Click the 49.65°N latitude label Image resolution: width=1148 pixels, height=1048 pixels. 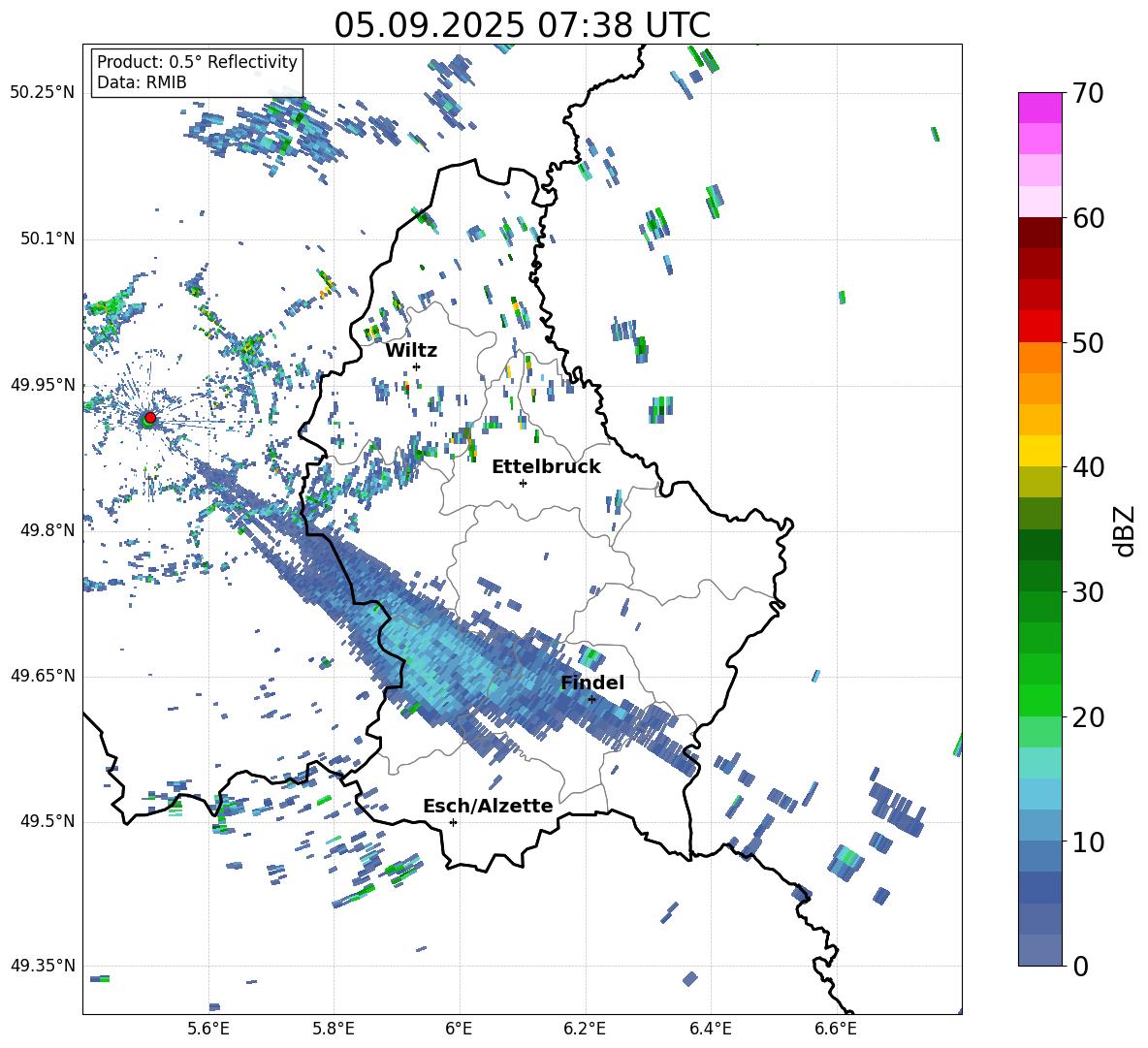pyautogui.click(x=43, y=676)
